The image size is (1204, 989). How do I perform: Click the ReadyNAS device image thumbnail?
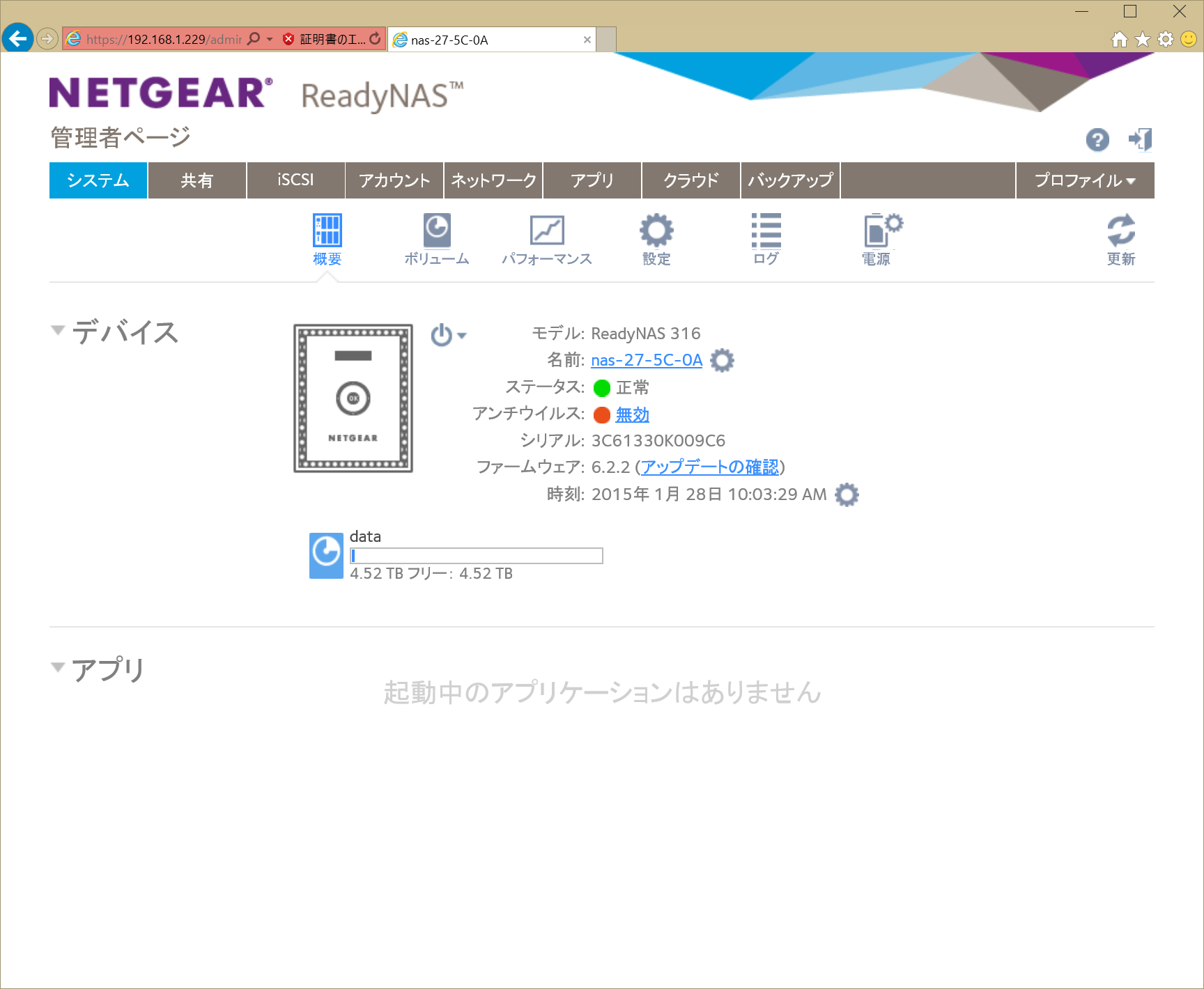(x=353, y=398)
